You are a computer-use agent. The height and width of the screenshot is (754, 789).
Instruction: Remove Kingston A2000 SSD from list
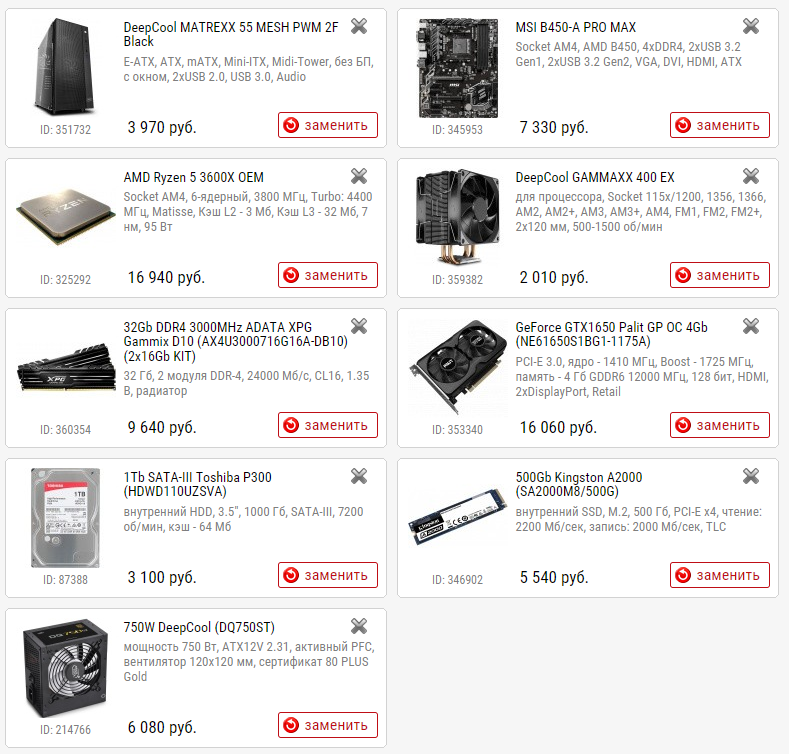pyautogui.click(x=751, y=476)
